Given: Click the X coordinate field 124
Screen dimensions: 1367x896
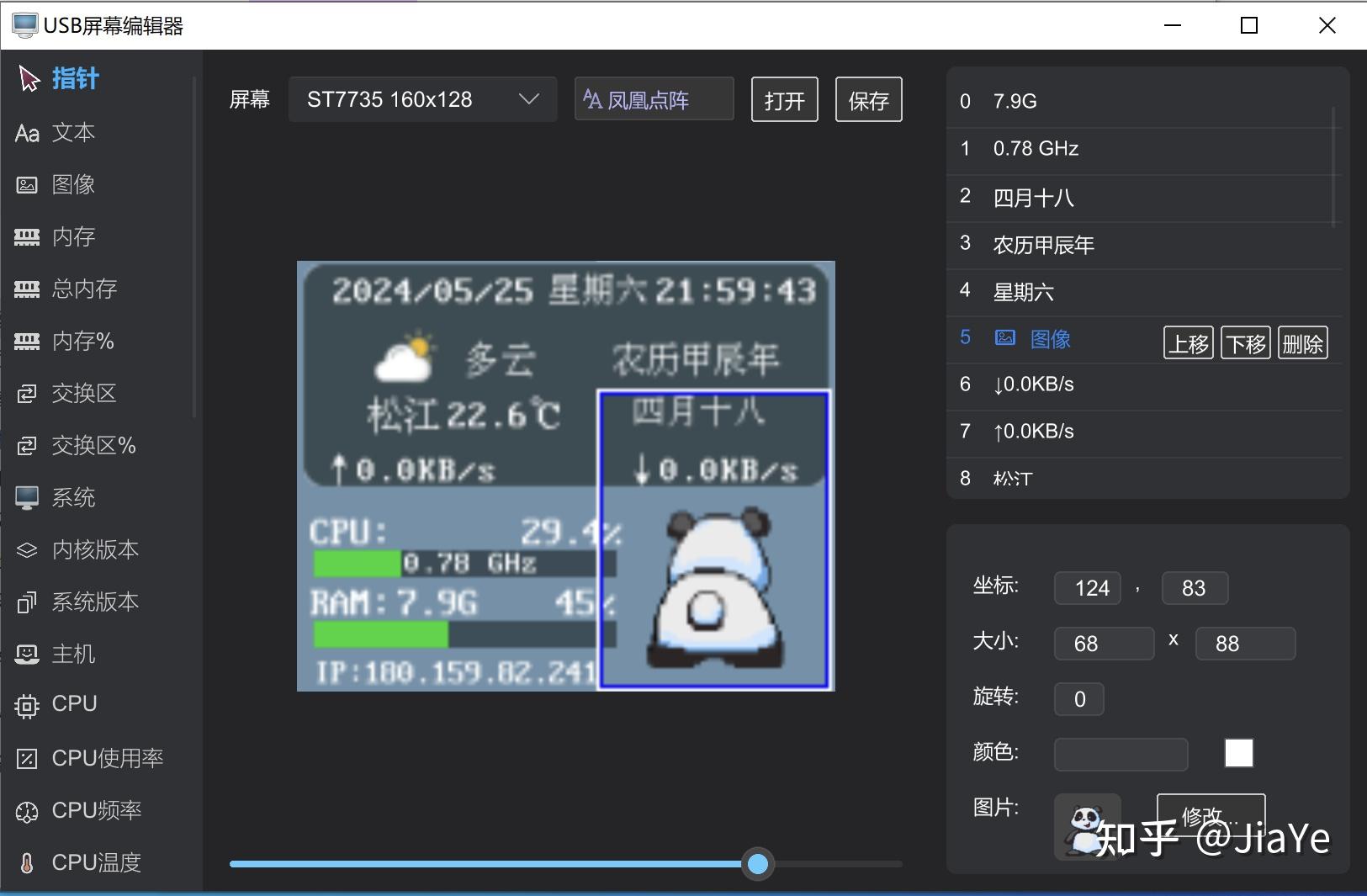Looking at the screenshot, I should 1088,588.
